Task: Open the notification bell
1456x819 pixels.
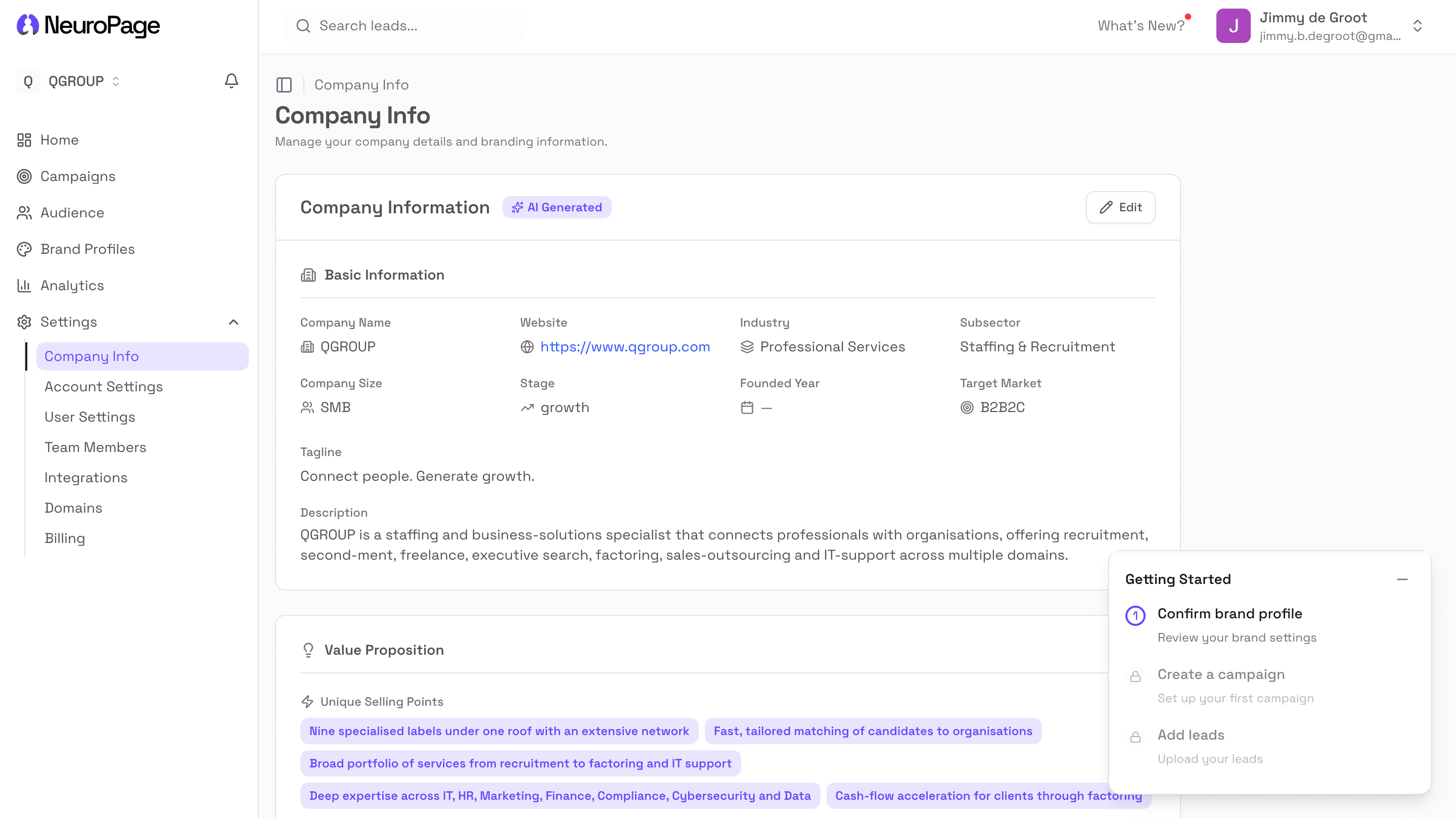Action: point(231,81)
